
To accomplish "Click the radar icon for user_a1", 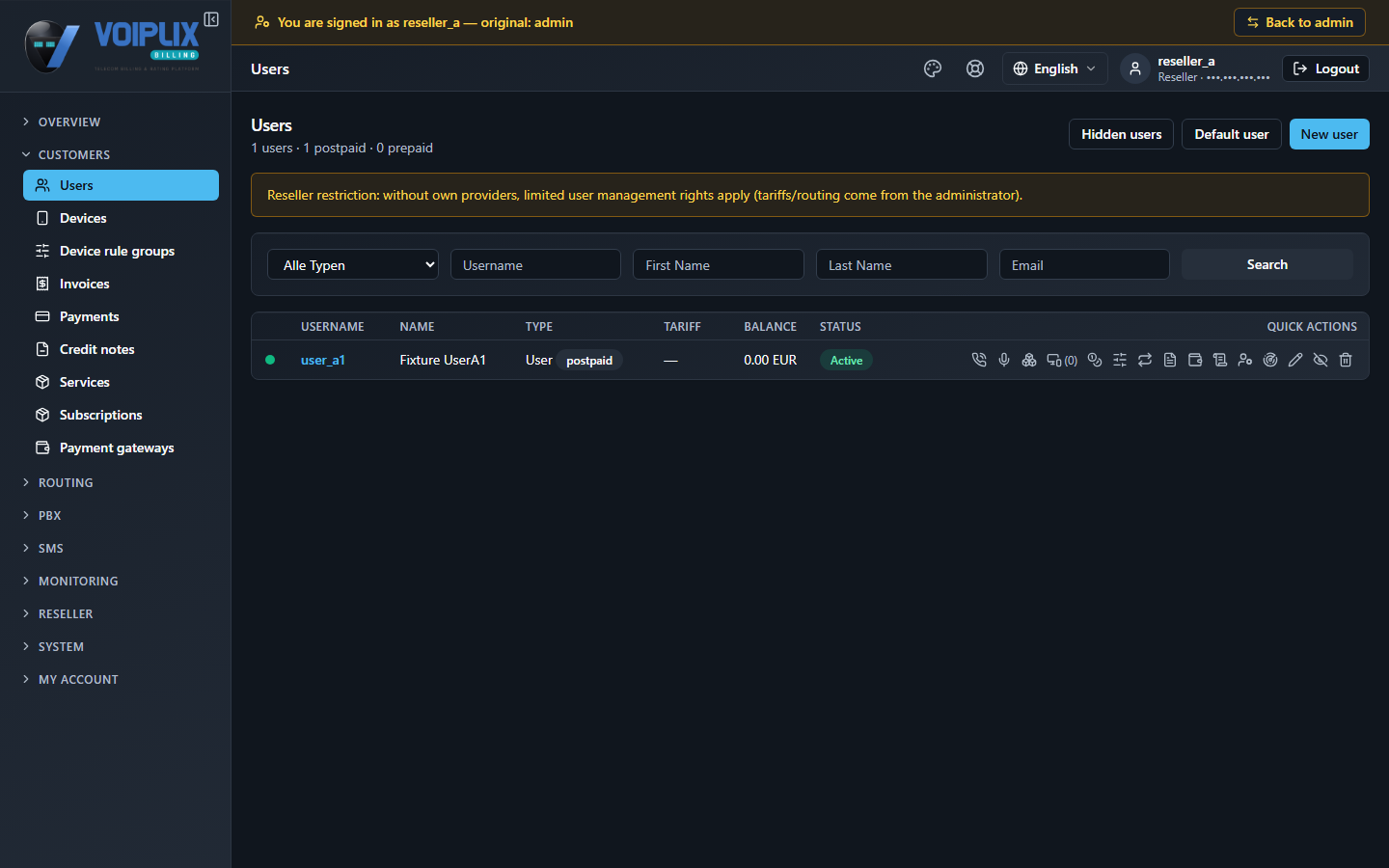I will (x=1270, y=360).
